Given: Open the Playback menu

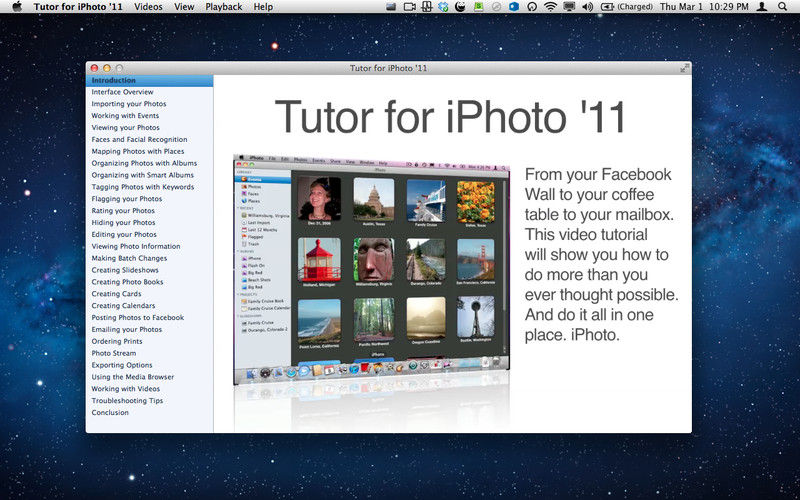Looking at the screenshot, I should click(x=224, y=7).
